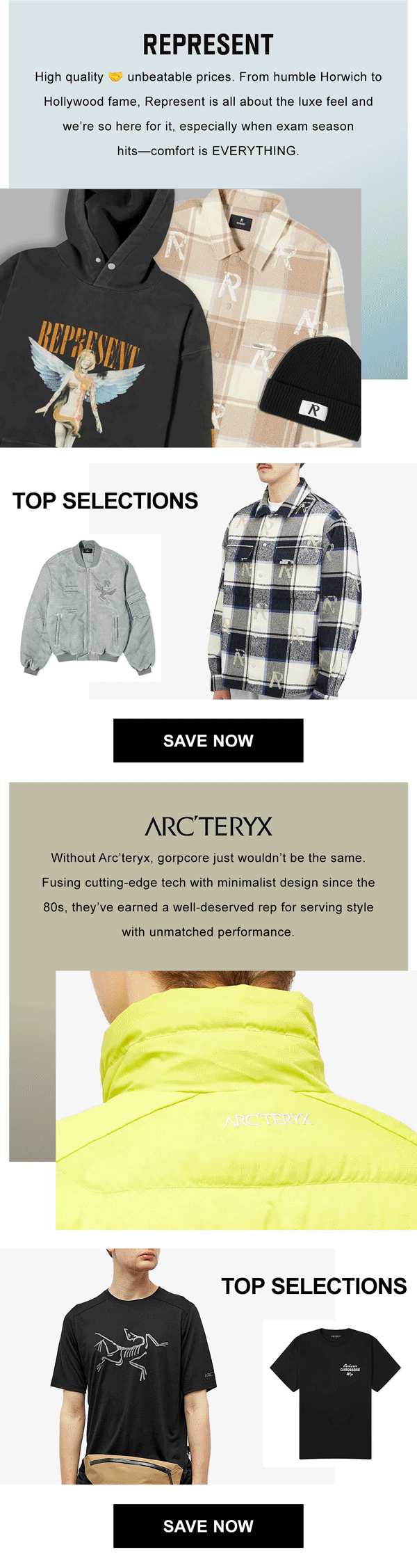Click the first TOP SELECTIONS heading

point(106,501)
